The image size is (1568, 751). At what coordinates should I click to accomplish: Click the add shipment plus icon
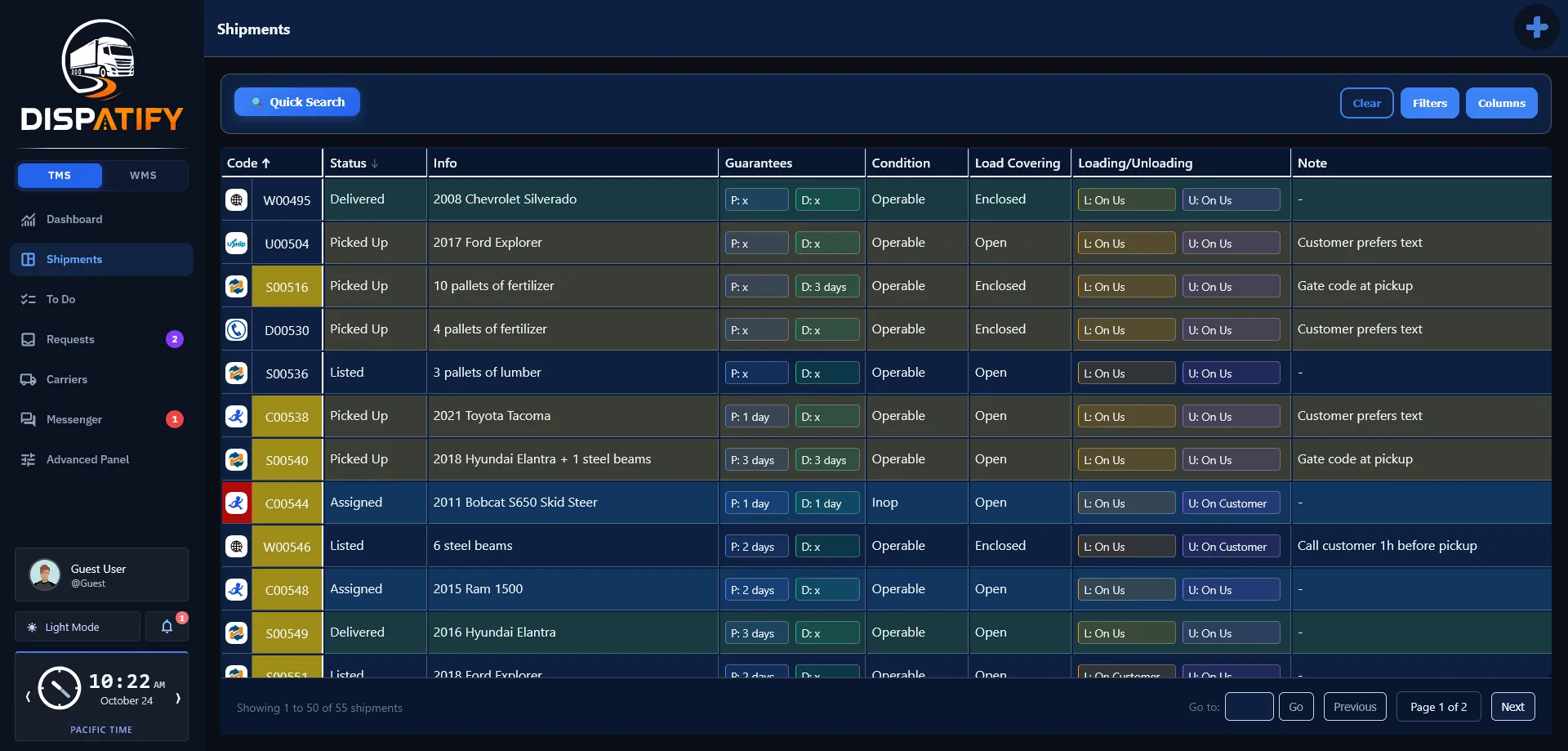click(x=1536, y=28)
